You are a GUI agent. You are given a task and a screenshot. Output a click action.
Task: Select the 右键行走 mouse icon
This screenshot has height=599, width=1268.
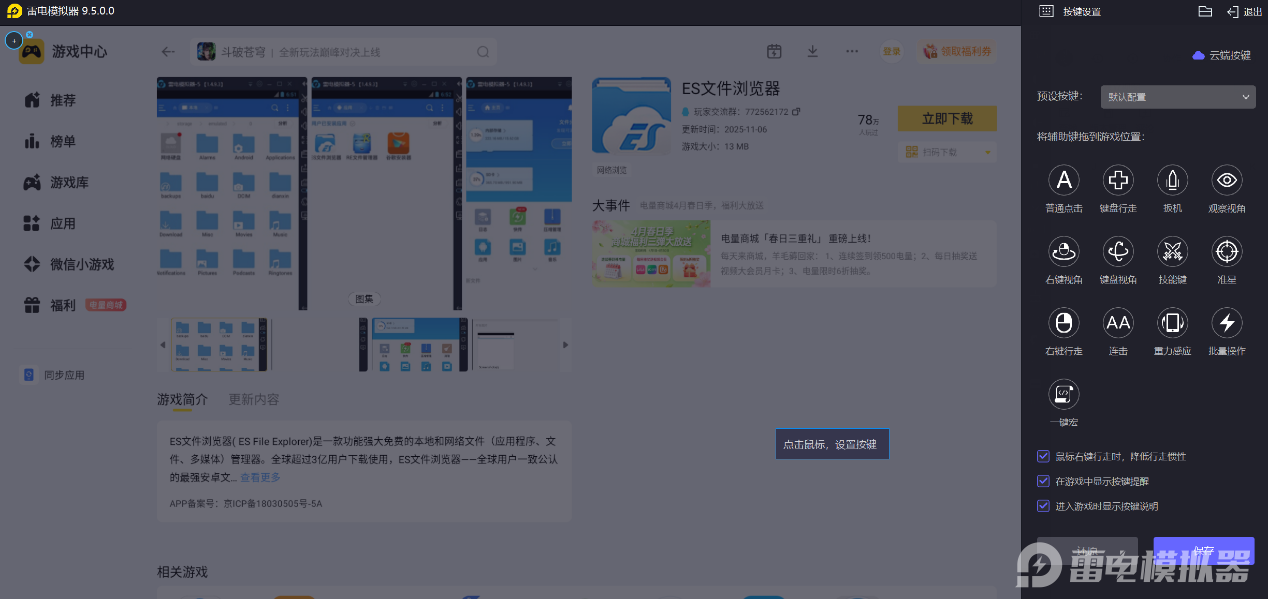coord(1064,322)
